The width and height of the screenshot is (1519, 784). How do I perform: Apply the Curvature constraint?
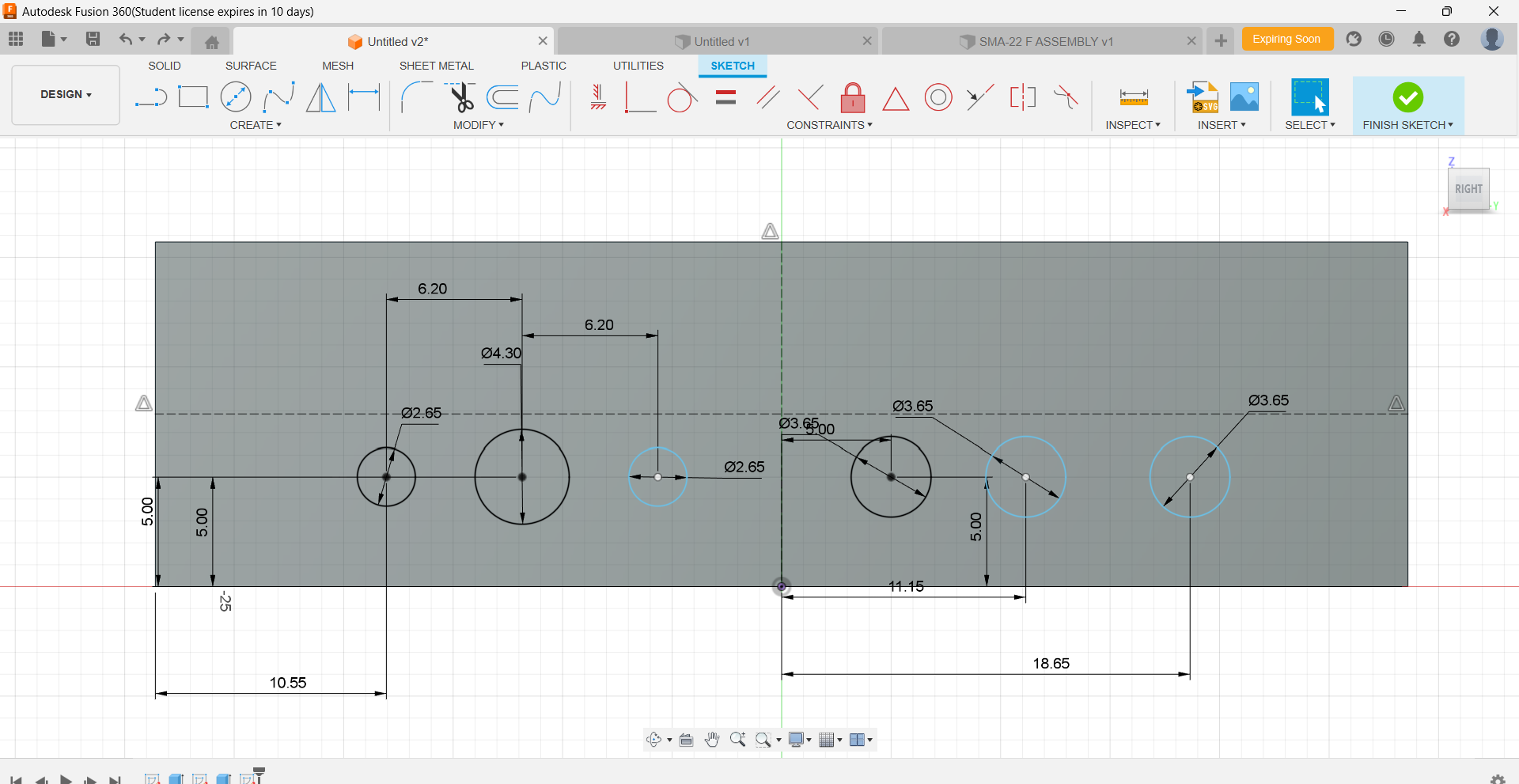(1066, 97)
